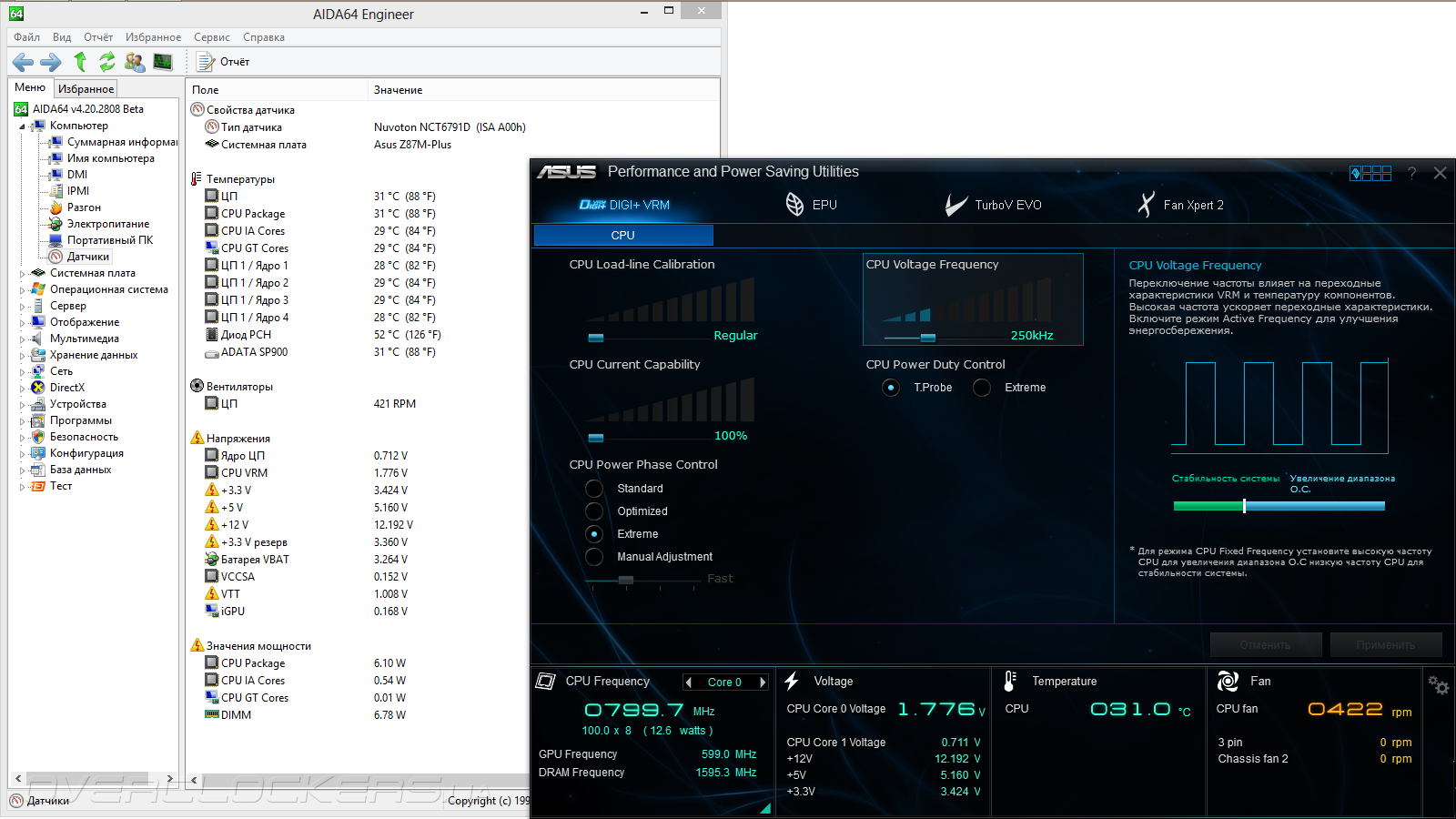Adjust the CPU Current Capability slider
The image size is (1456, 819).
(596, 438)
